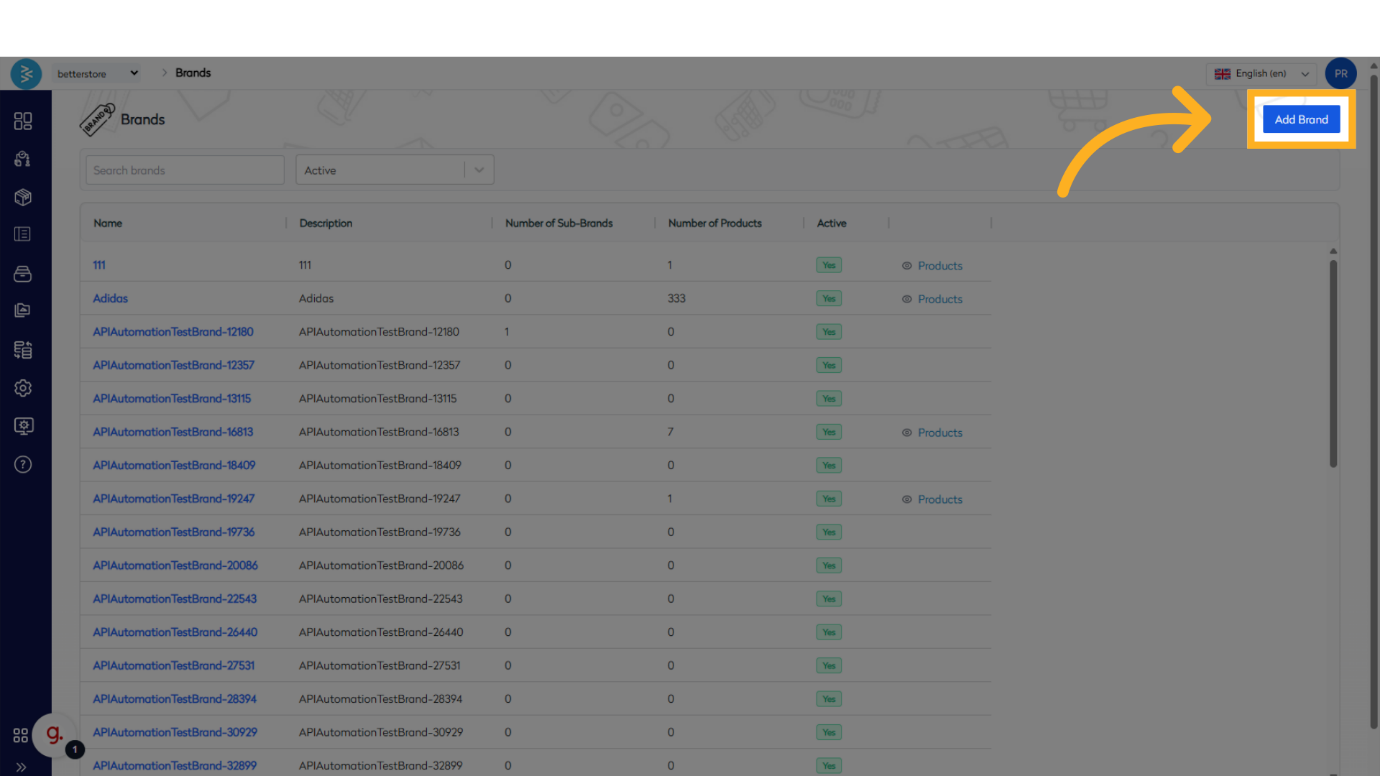Open the Adidas brand link
The height and width of the screenshot is (776, 1380).
coord(110,299)
